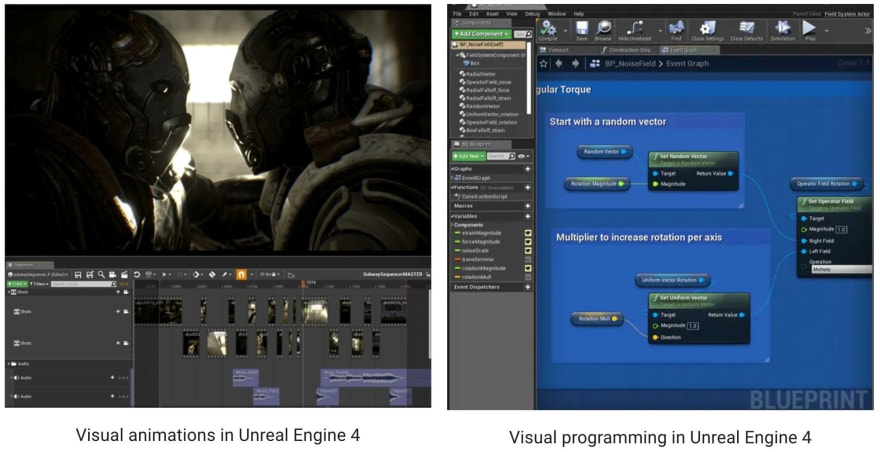Open My Blueprint eye view options
Viewport: 880px width, 452px height.
pos(522,156)
